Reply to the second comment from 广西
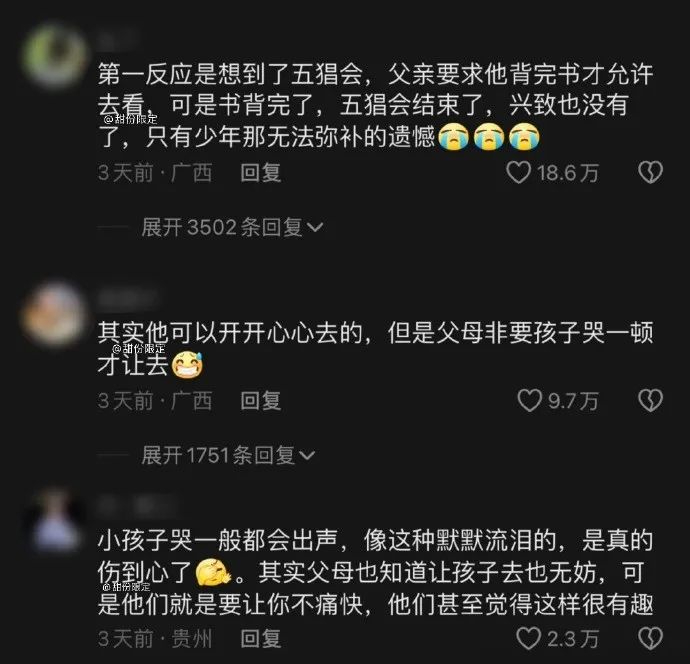 261,401
